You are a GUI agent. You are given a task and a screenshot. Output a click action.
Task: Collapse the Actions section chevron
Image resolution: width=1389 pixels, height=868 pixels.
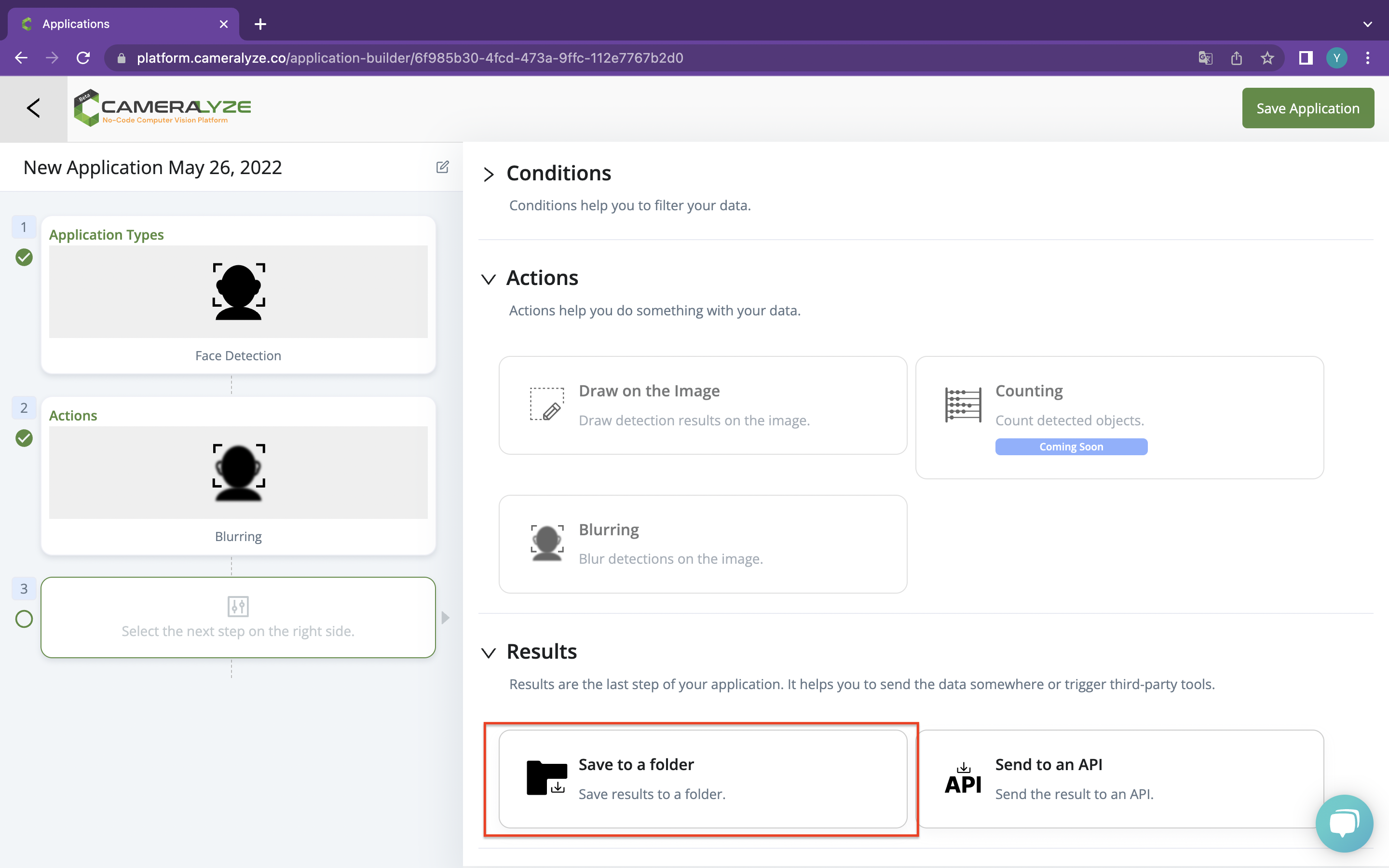tap(489, 279)
